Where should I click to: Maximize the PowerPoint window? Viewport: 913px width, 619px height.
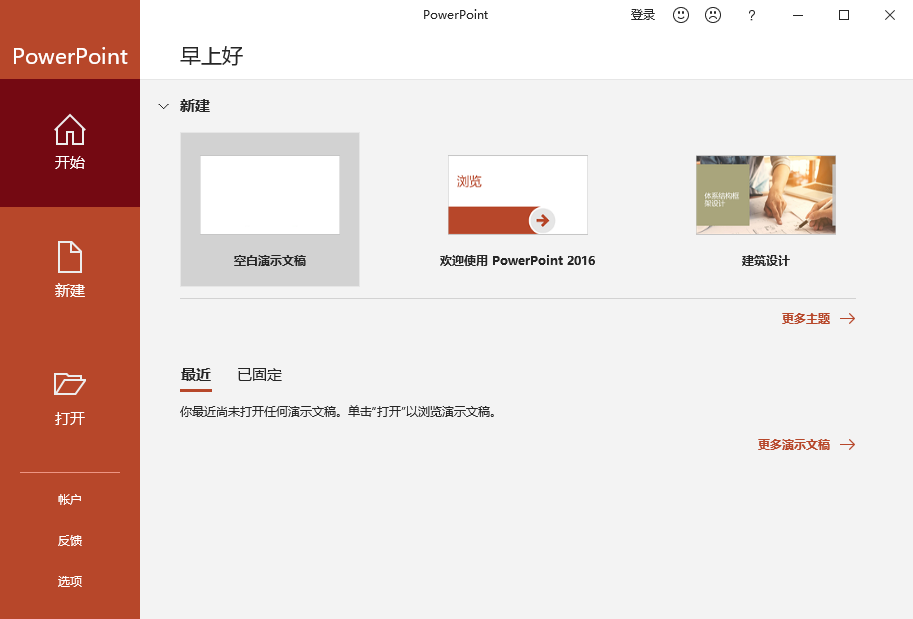(x=844, y=15)
